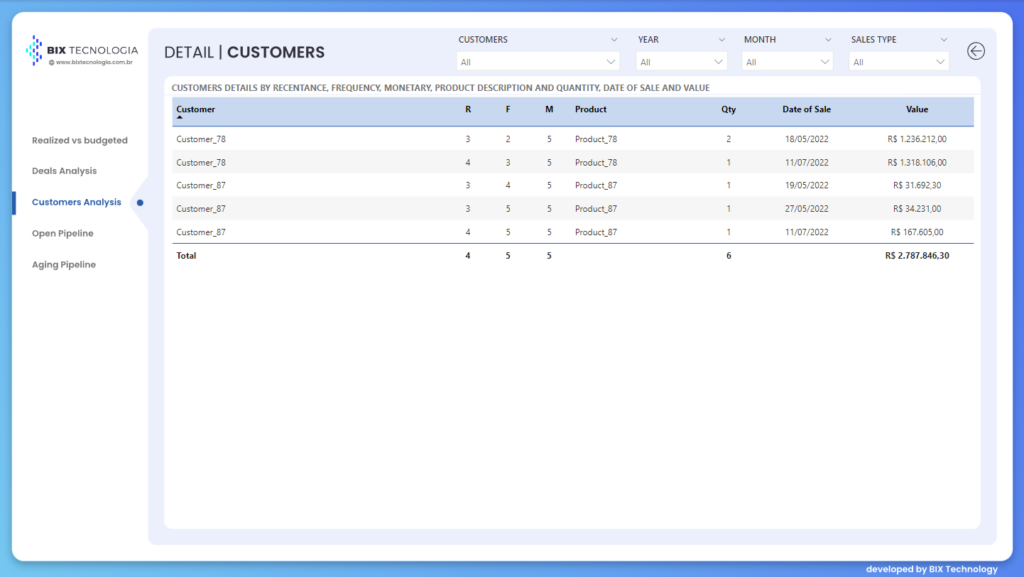Click the chevron beside the MONTH filter label
Screen dimensions: 1024x577
827,40
